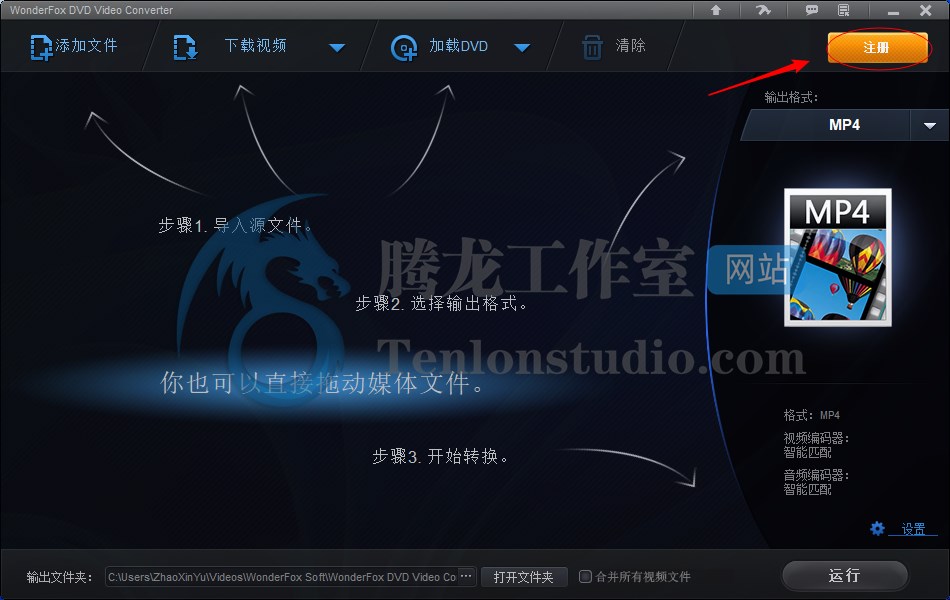This screenshot has height=600, width=950.
Task: Open the feedback speech bubble icon
Action: tap(811, 10)
